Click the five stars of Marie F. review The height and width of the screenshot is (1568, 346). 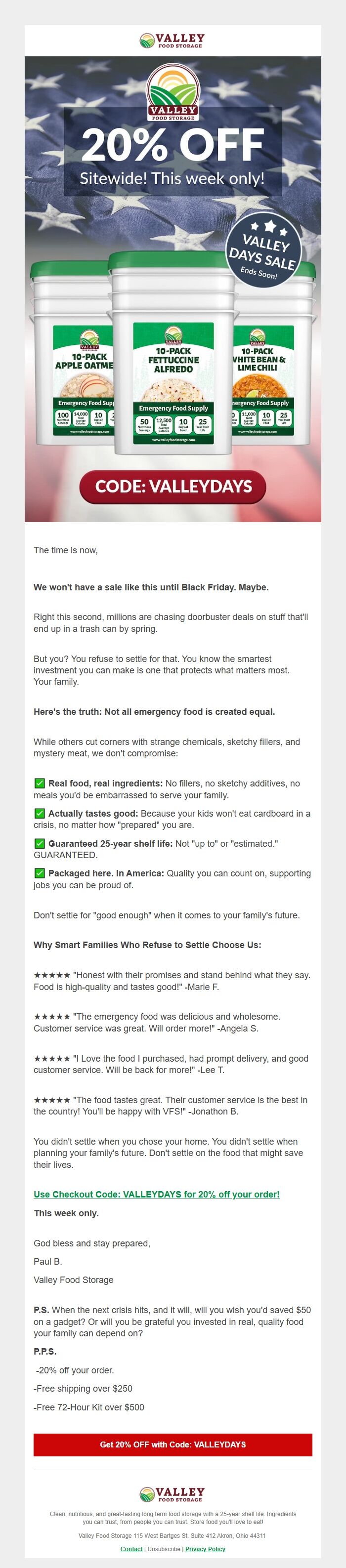(52, 975)
